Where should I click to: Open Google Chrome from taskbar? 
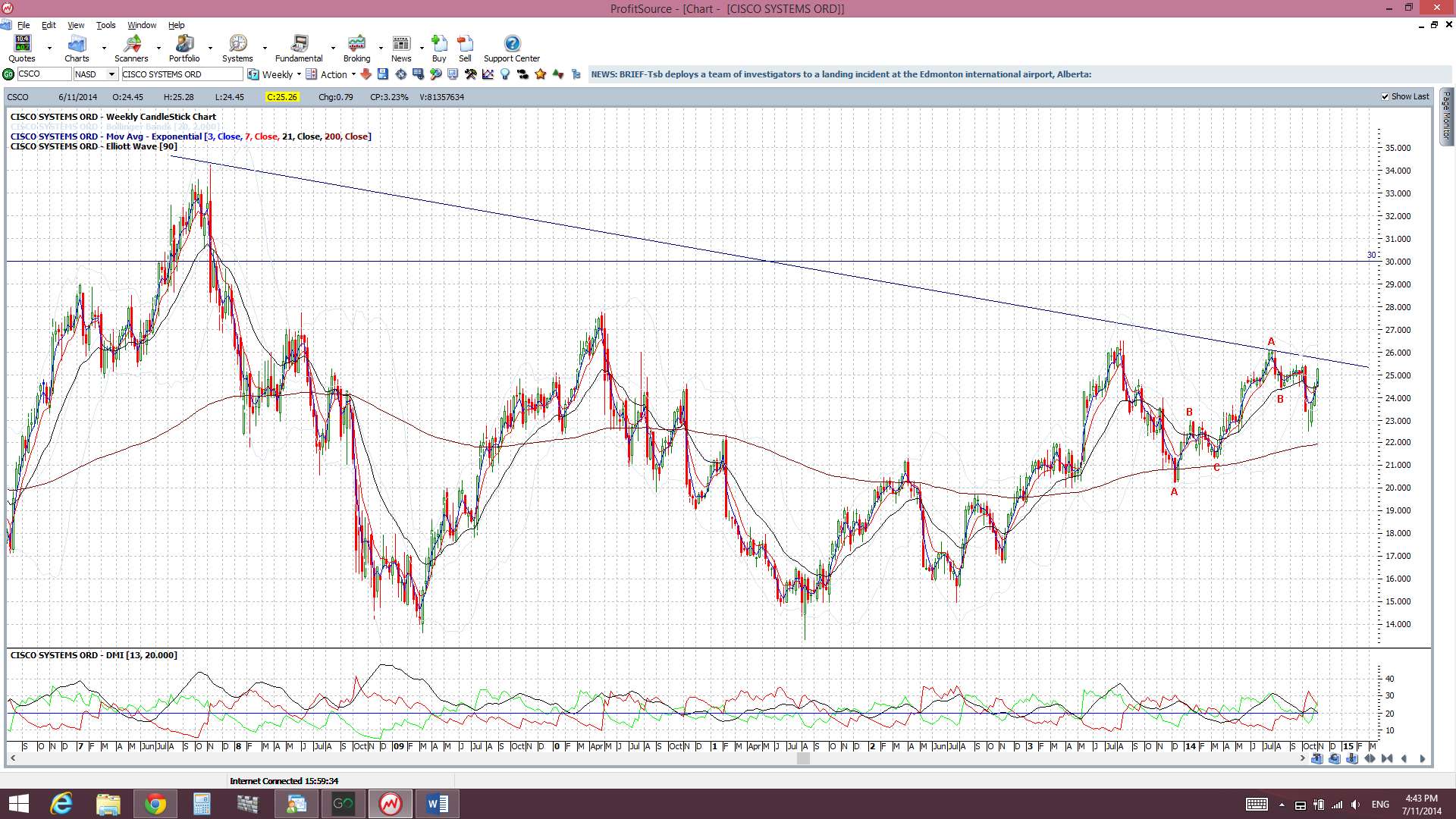pos(155,804)
